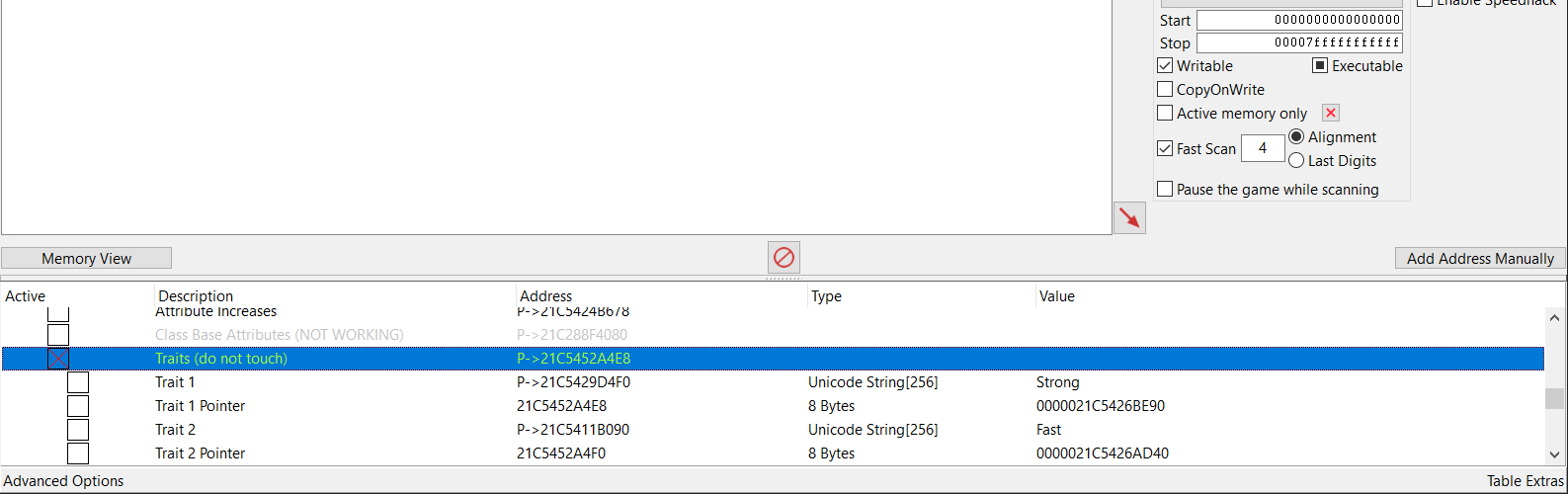Toggle the Traits (do not touch) active box
The width and height of the screenshot is (1568, 494).
click(58, 359)
